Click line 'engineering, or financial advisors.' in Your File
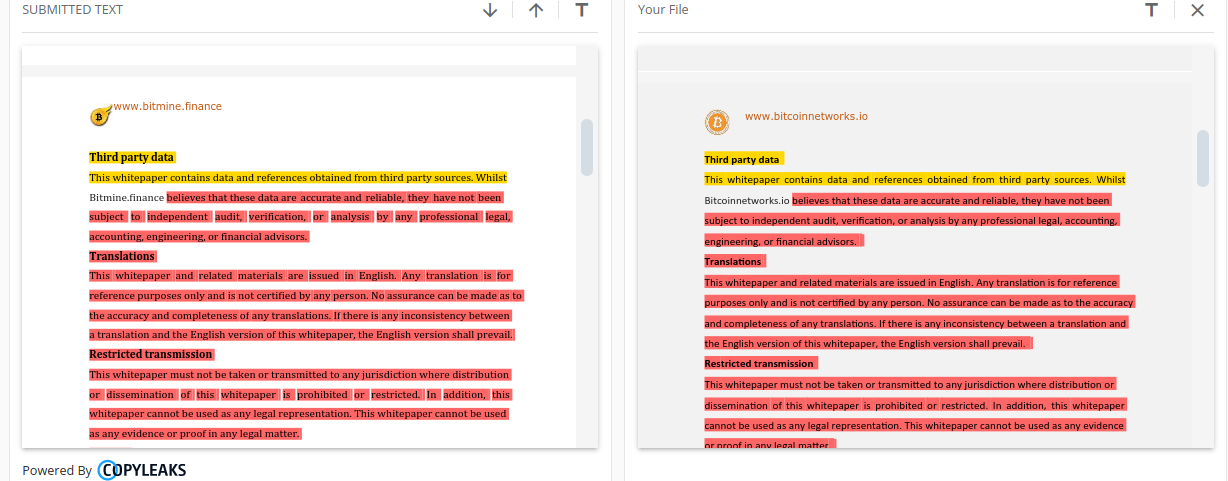This screenshot has width=1228, height=481. point(784,241)
